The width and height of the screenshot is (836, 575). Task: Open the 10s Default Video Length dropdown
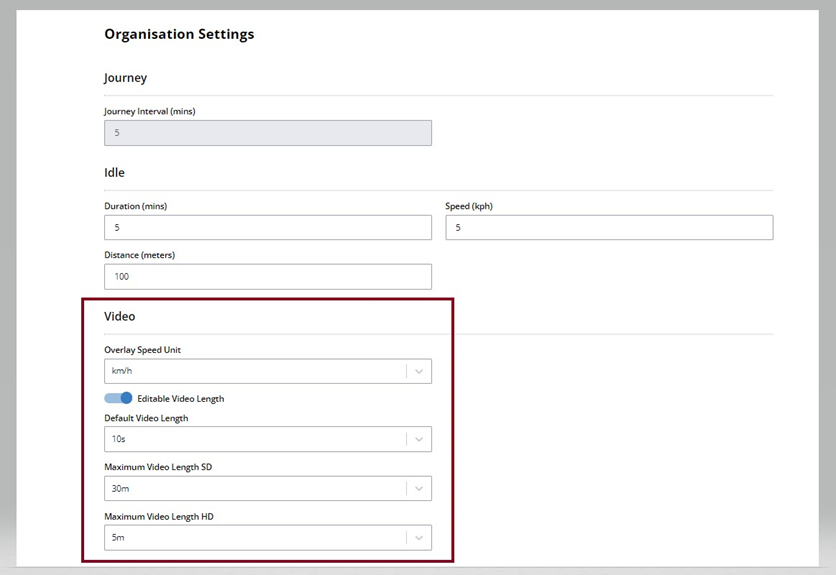tap(268, 439)
